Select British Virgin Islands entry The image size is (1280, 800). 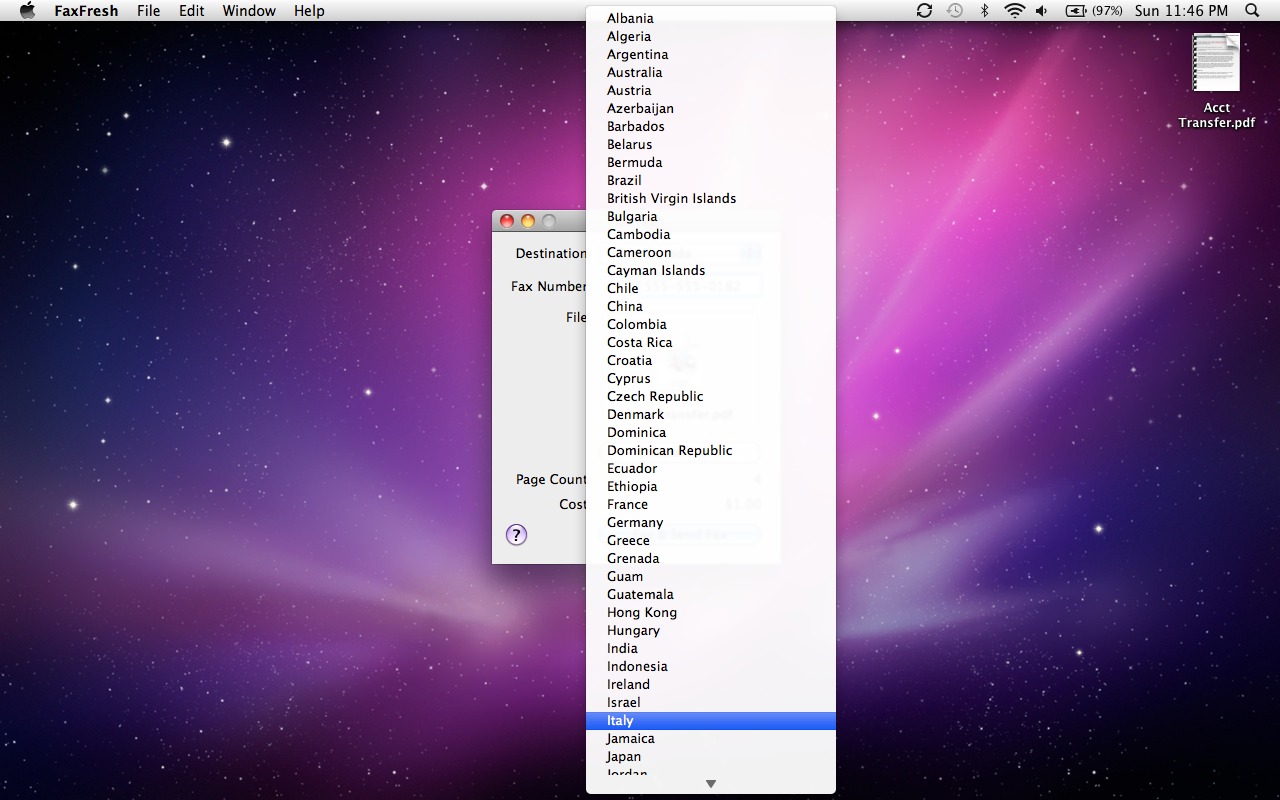(x=711, y=198)
